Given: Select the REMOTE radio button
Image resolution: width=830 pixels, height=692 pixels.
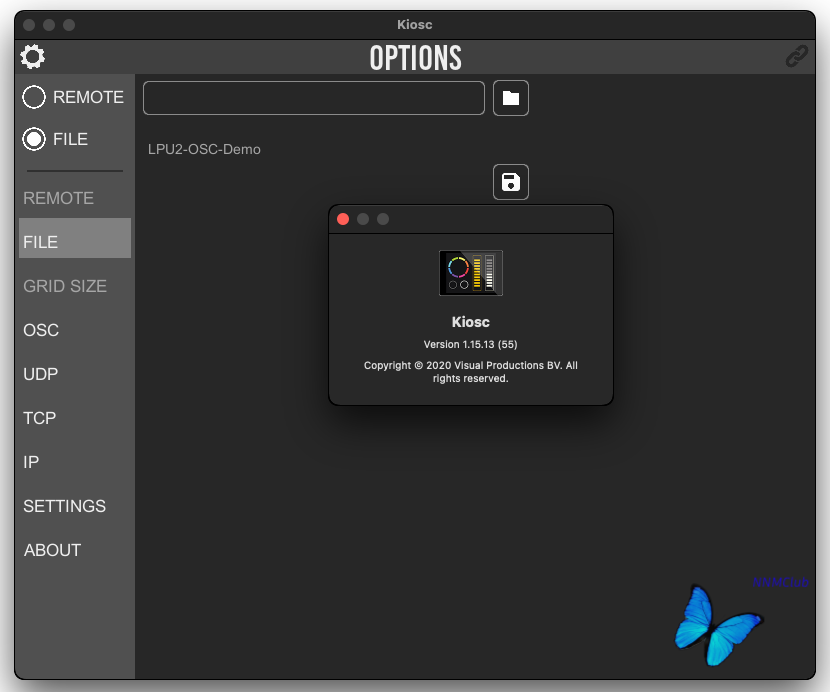Looking at the screenshot, I should (x=34, y=97).
